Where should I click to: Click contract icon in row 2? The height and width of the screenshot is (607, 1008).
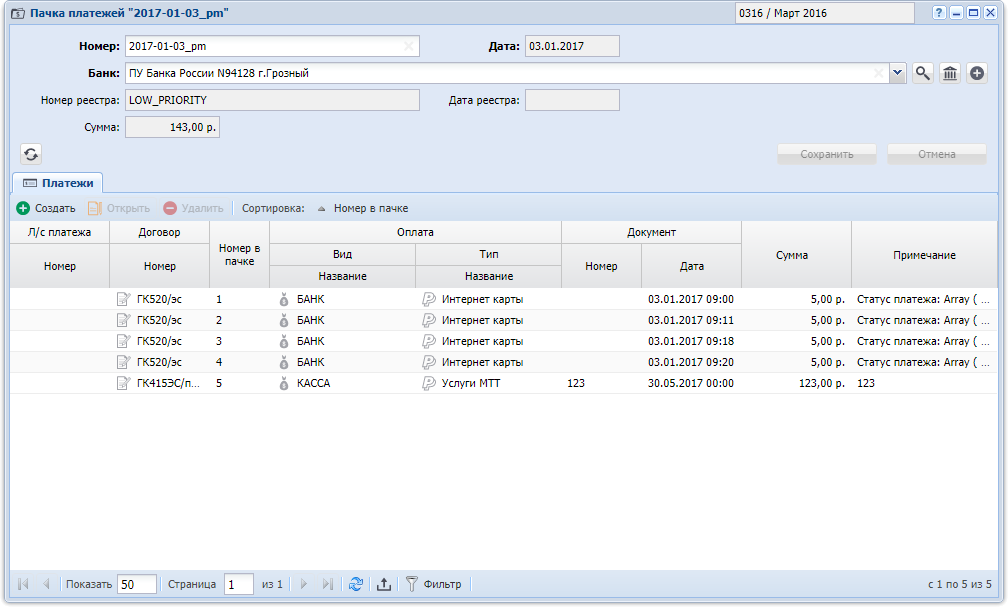tap(123, 320)
